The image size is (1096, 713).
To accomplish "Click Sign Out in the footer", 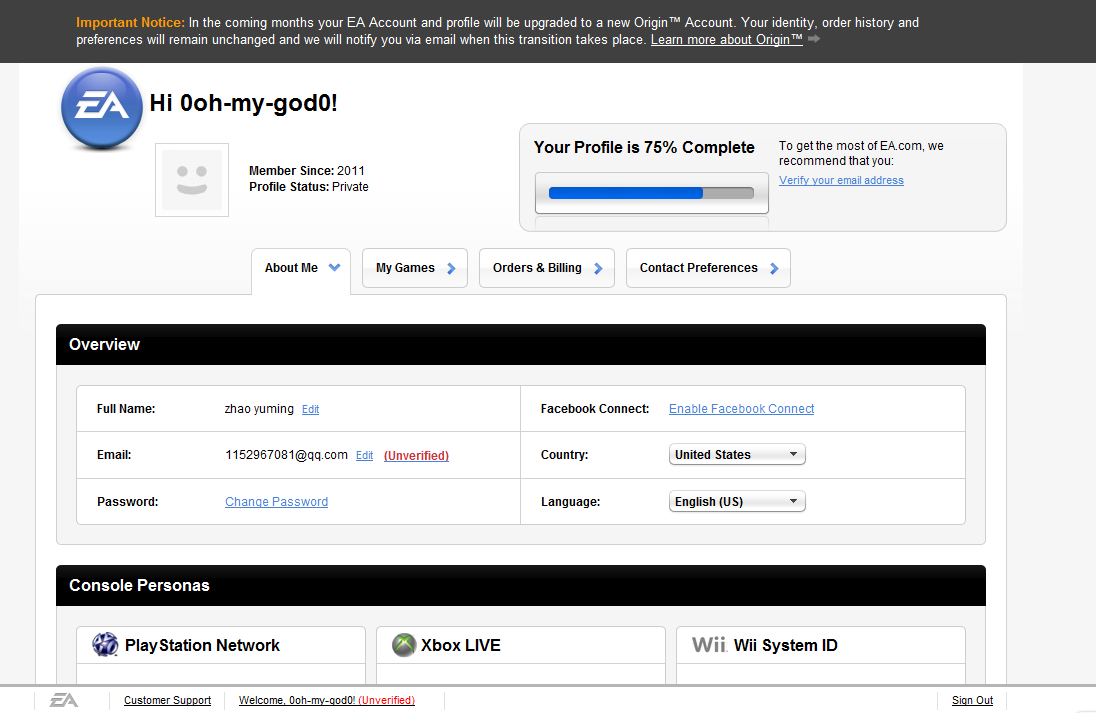I will (972, 700).
